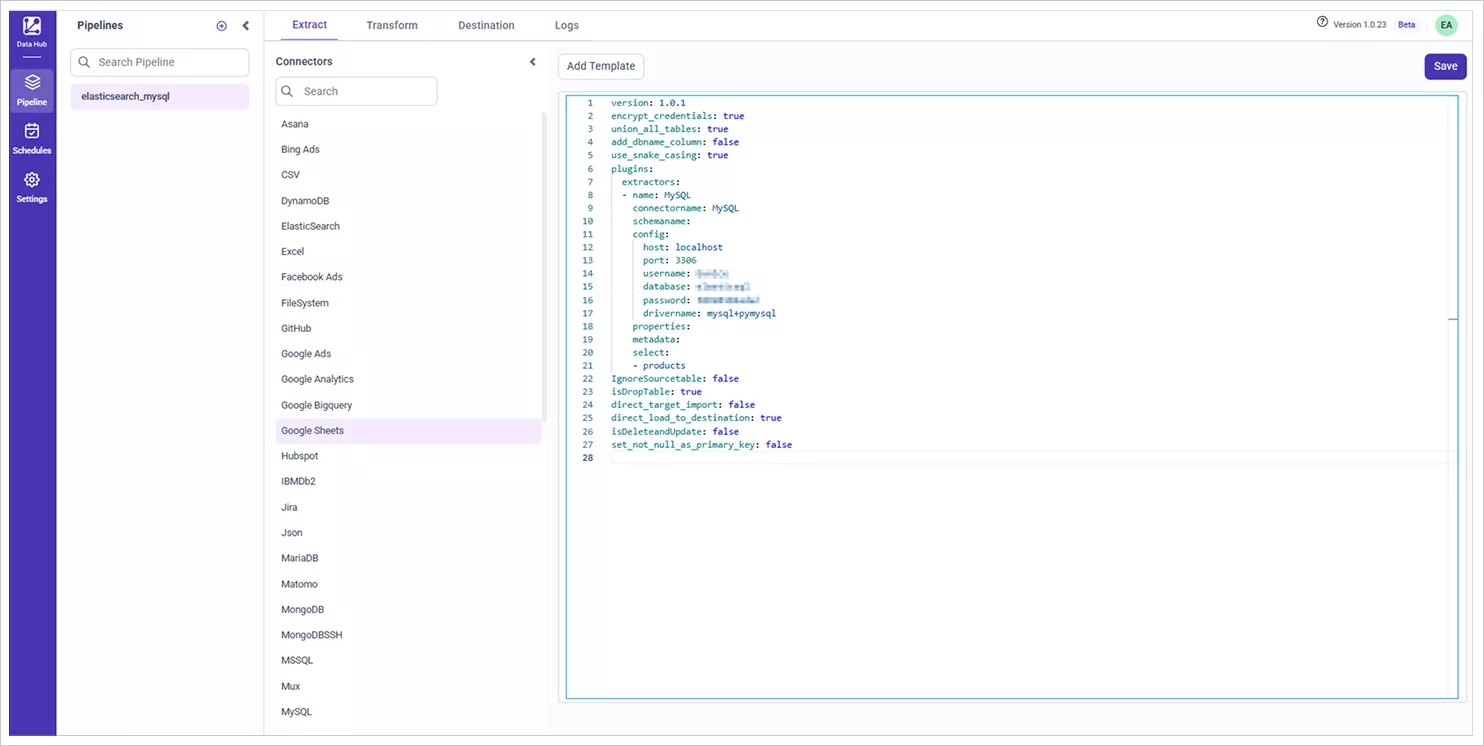Save the pipeline configuration
This screenshot has width=1484, height=746.
[x=1445, y=66]
